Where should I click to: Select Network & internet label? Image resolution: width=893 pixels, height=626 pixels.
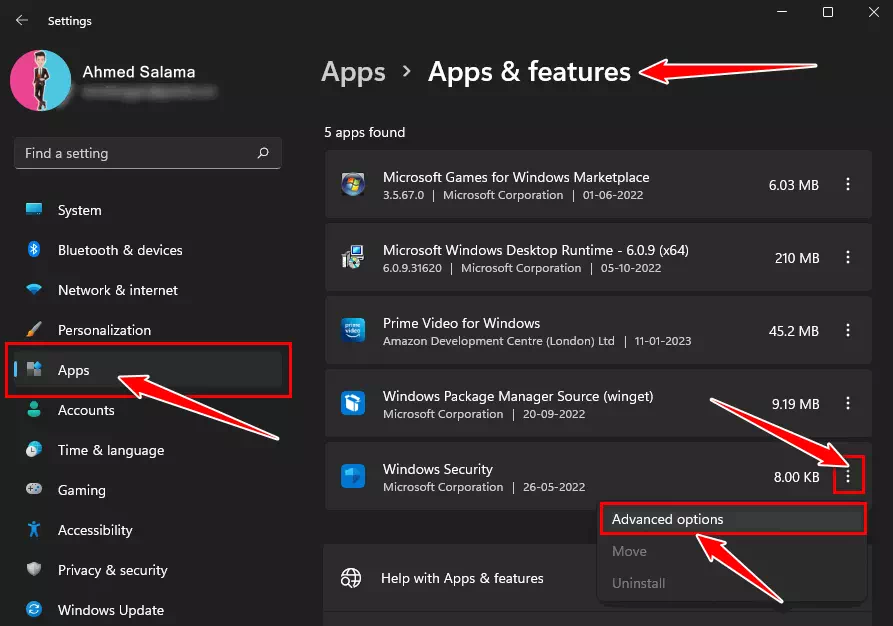[118, 290]
